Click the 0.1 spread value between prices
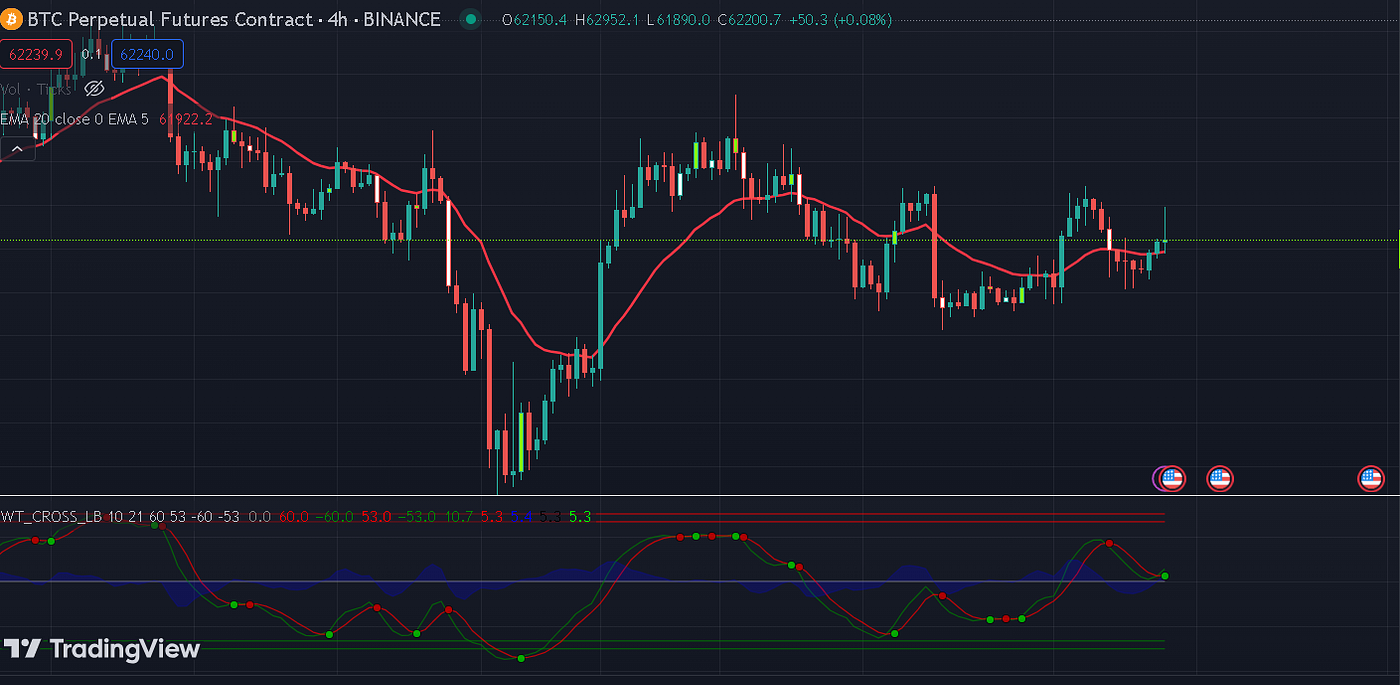The height and width of the screenshot is (685, 1400). click(x=92, y=55)
